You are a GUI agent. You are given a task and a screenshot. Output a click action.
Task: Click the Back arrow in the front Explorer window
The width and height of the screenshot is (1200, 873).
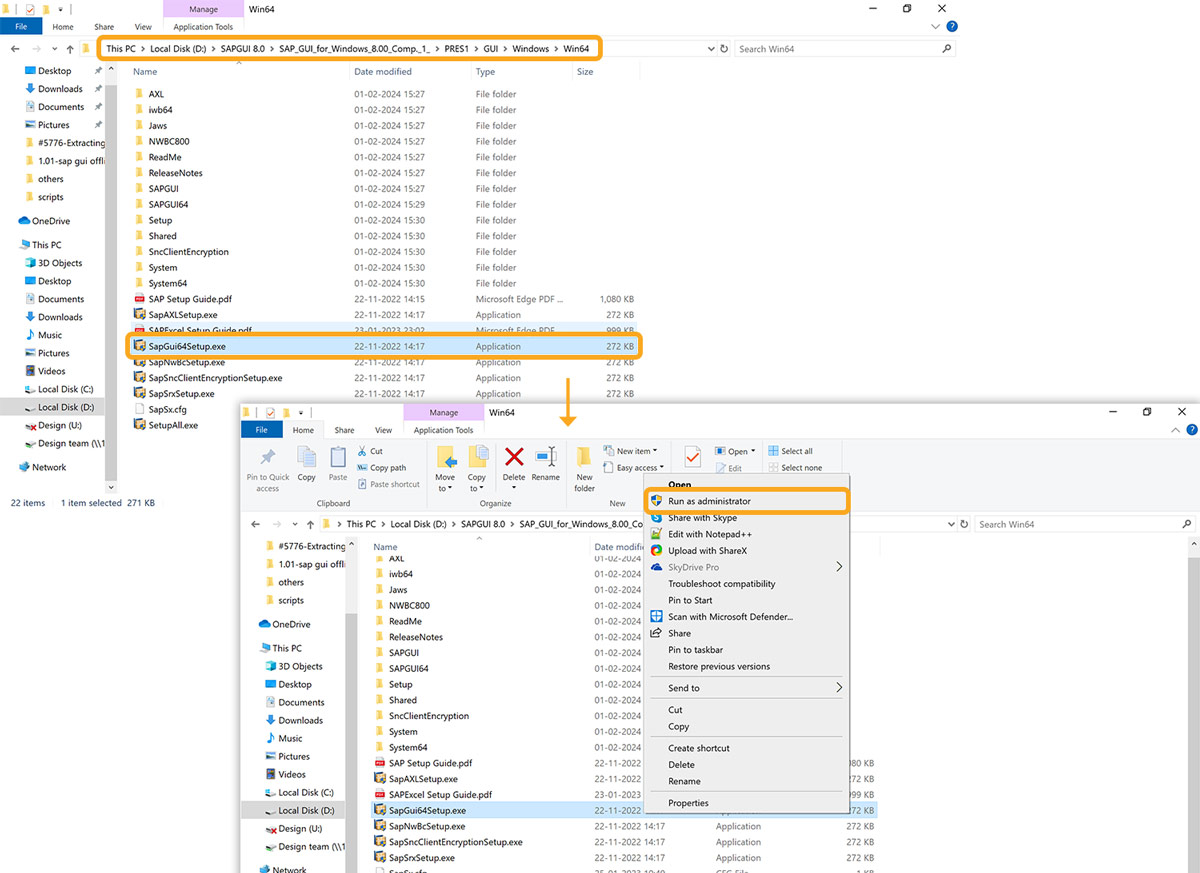(x=256, y=524)
